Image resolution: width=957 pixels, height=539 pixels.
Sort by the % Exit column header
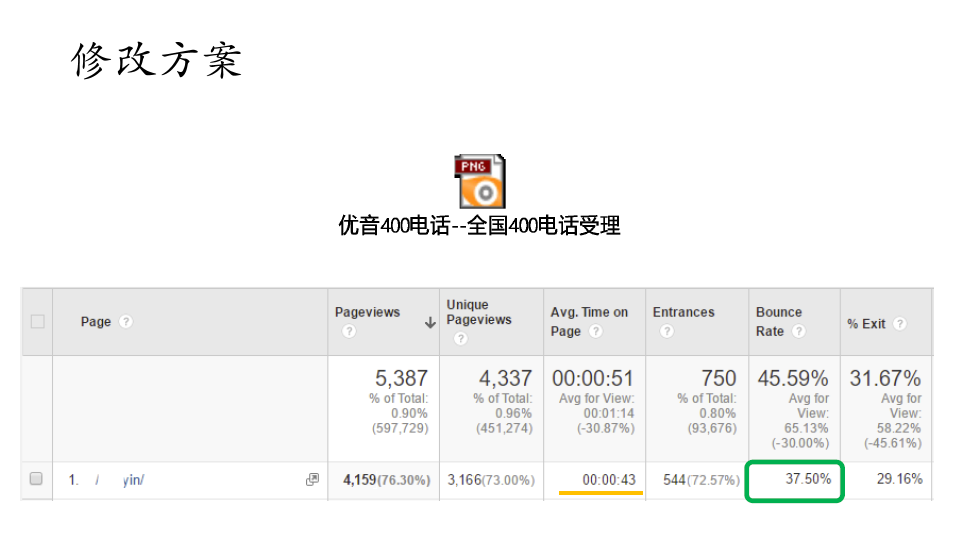866,324
